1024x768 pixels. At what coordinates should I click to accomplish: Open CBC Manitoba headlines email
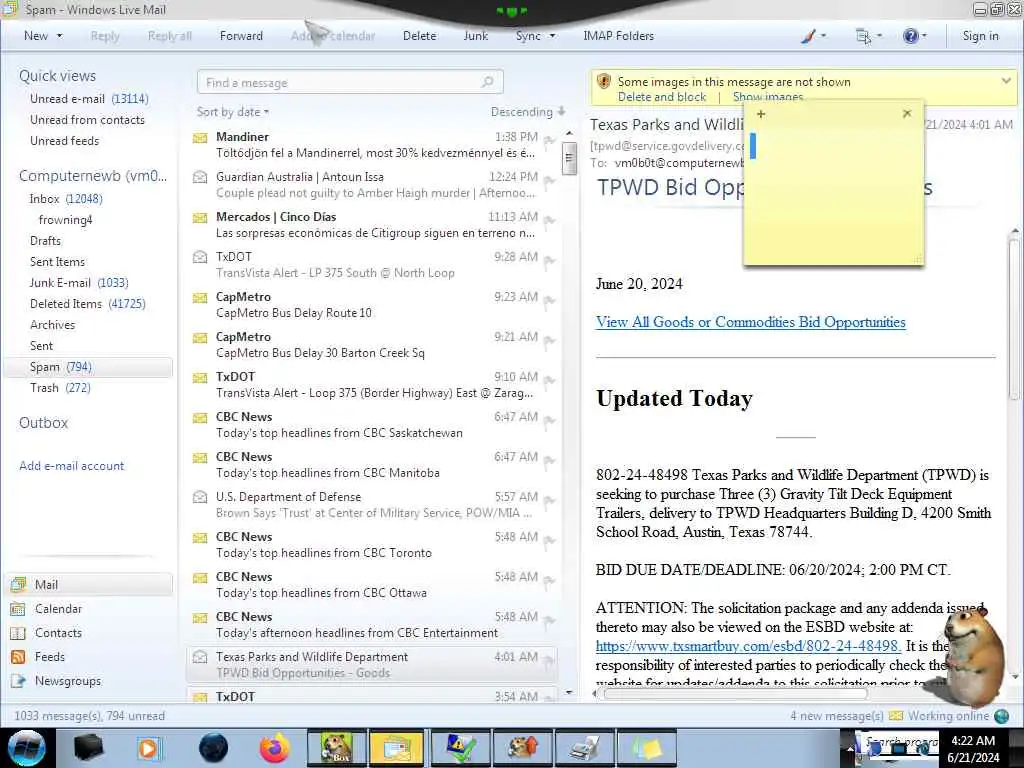coord(373,464)
